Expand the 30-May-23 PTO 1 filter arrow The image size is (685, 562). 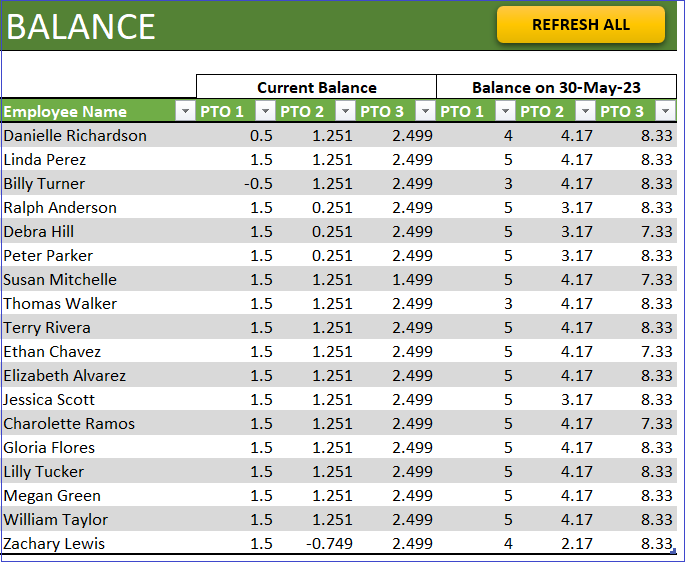click(505, 111)
